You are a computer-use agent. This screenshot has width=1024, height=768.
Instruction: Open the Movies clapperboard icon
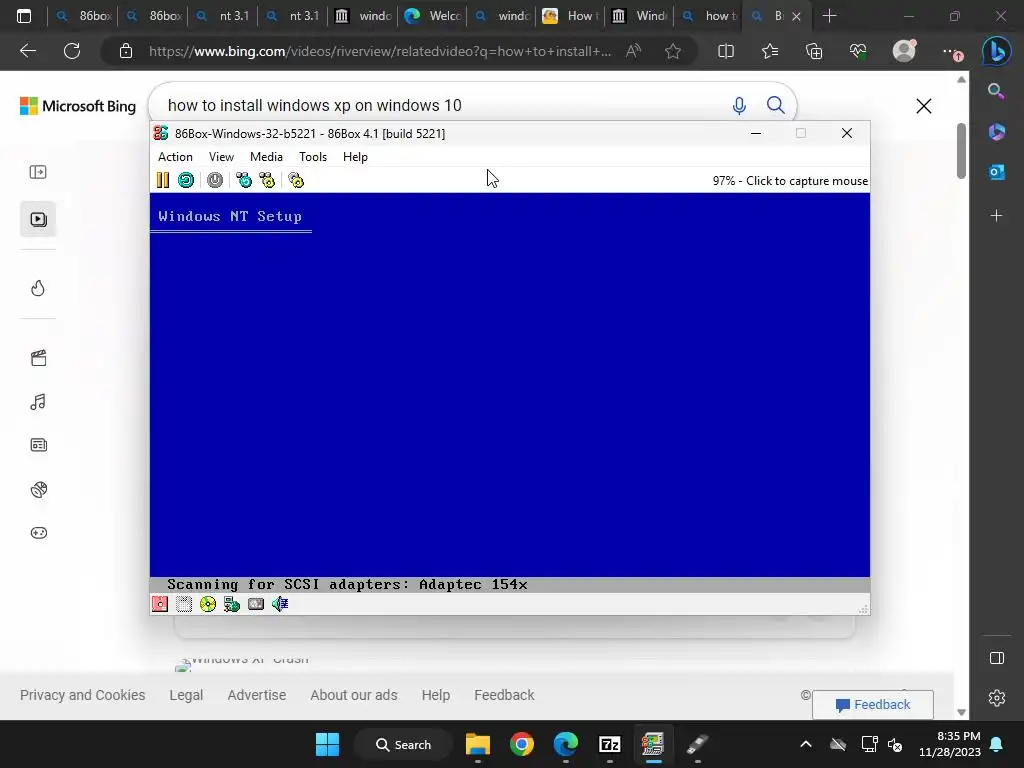[38, 358]
